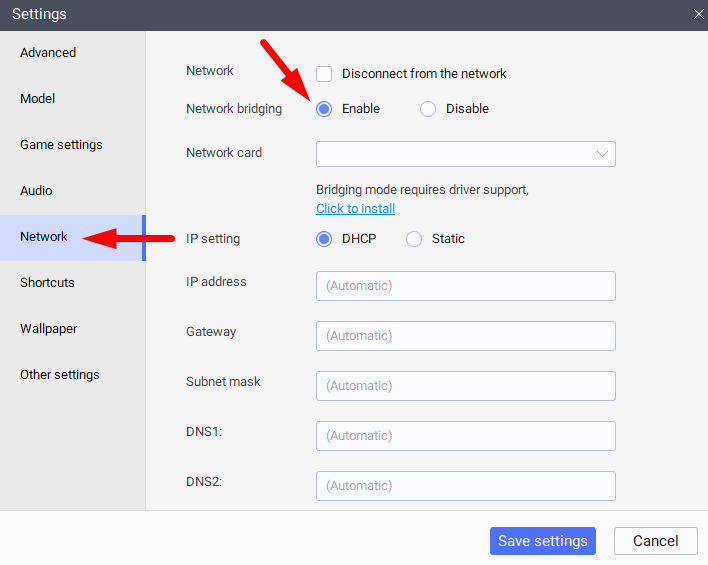The height and width of the screenshot is (565, 708).
Task: Open Other settings tab
Action: pos(60,375)
